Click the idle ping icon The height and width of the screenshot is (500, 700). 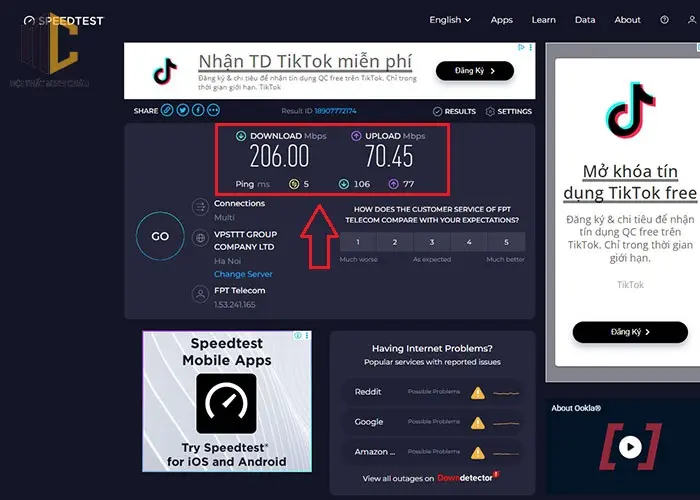(294, 184)
